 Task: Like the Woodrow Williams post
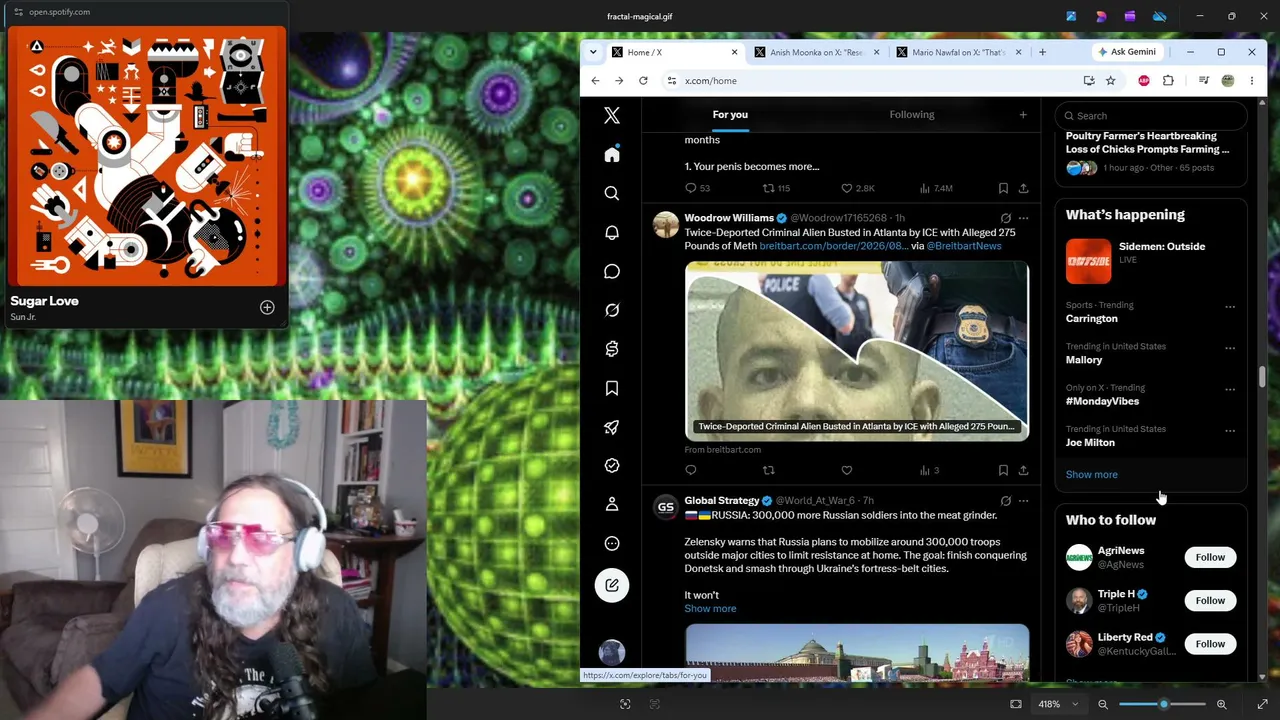click(x=846, y=470)
